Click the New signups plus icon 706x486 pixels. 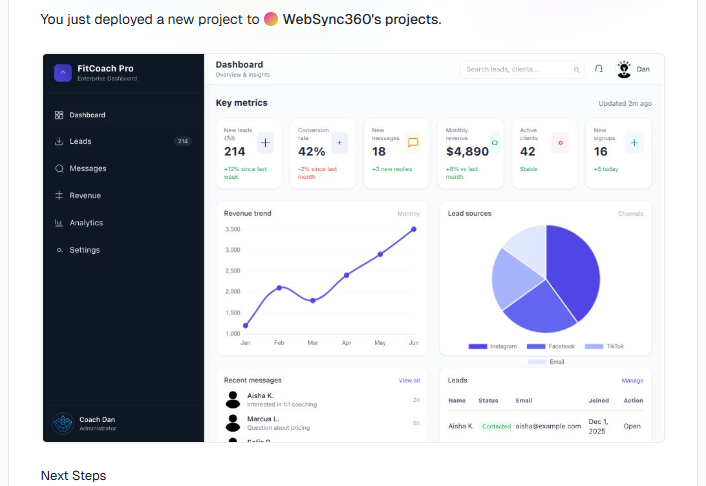pyautogui.click(x=634, y=143)
